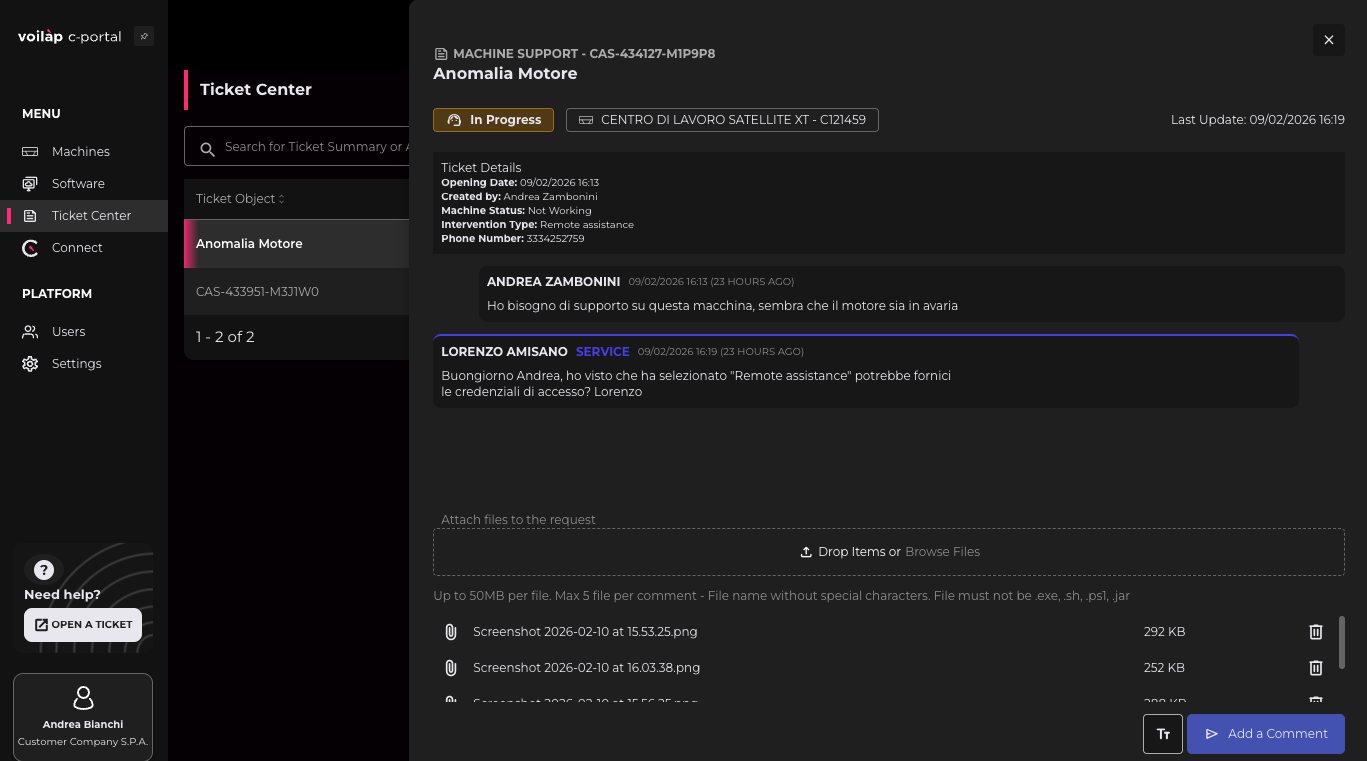Click the Connect logo icon
The height and width of the screenshot is (761, 1367).
click(30, 248)
